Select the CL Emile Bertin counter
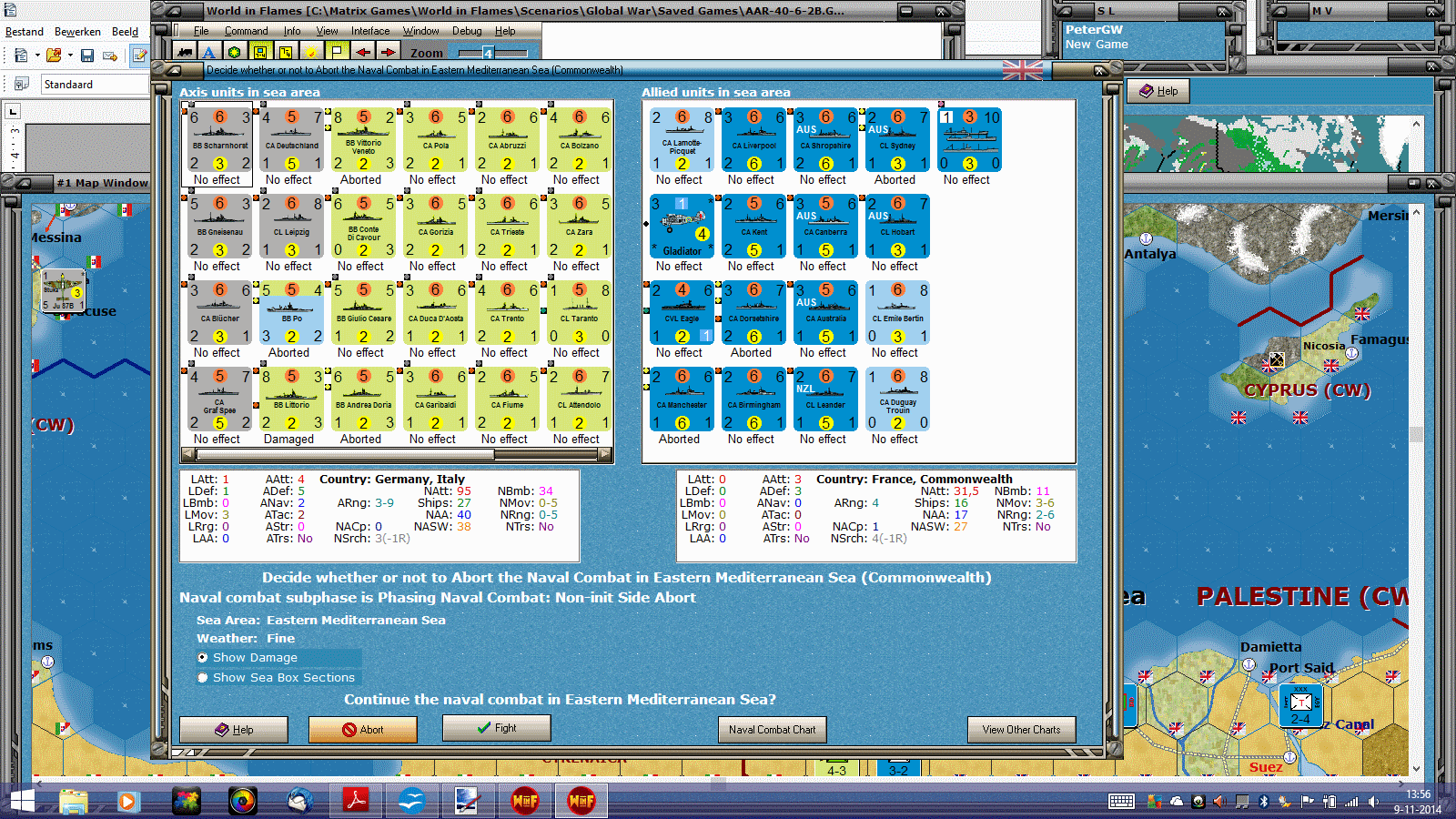 click(897, 313)
